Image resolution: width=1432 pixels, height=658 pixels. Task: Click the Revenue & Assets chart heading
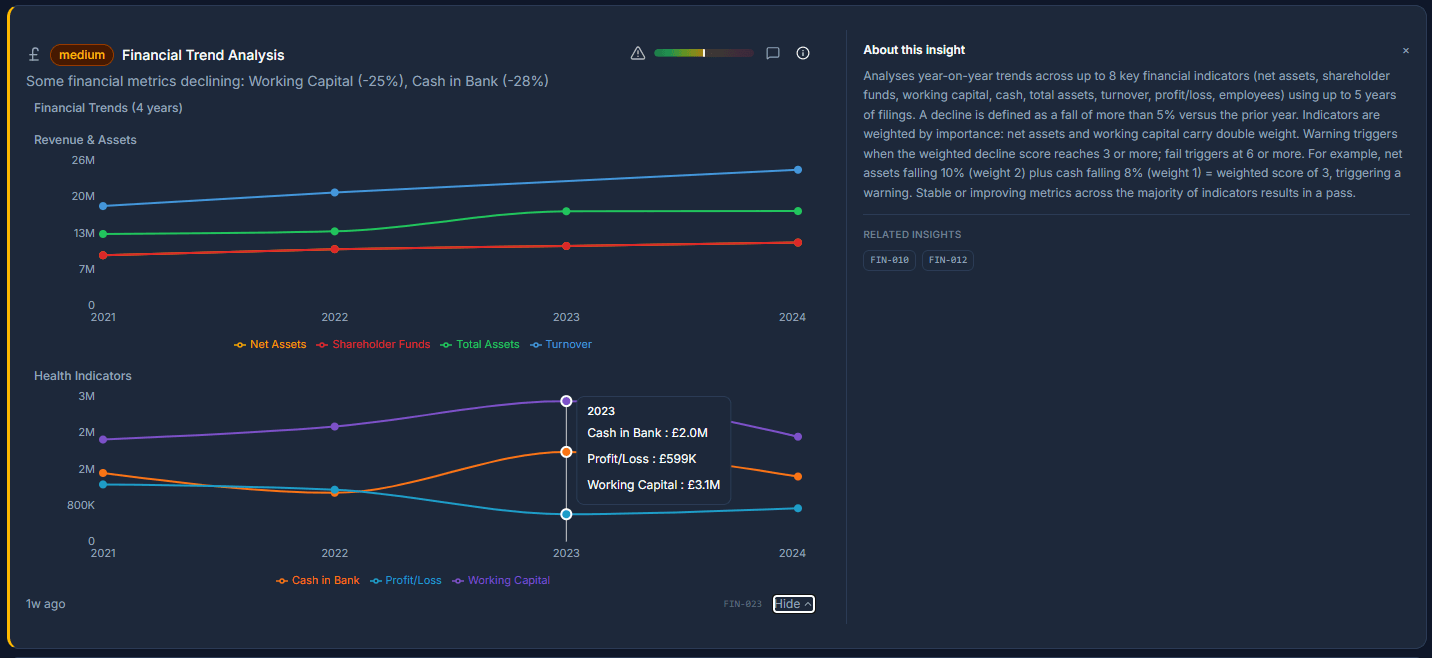coord(85,140)
